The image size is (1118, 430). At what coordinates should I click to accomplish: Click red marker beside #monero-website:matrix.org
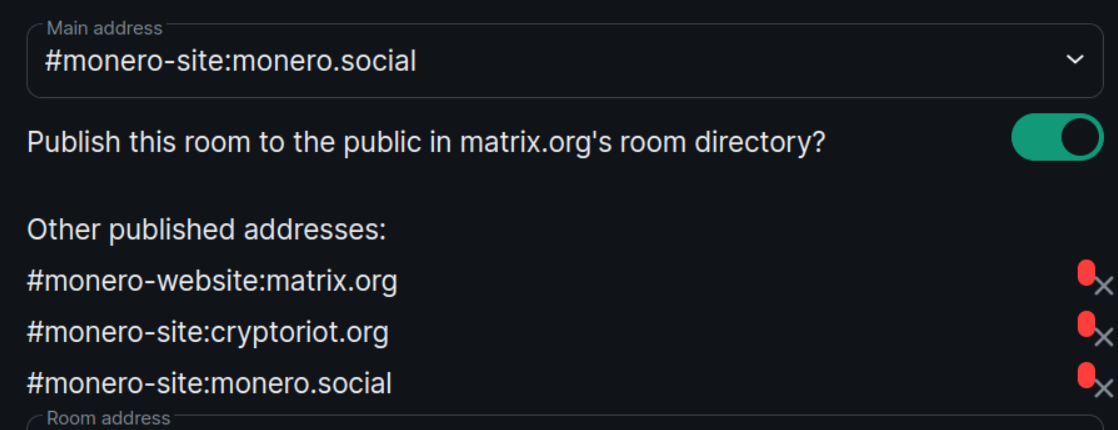point(1085,273)
